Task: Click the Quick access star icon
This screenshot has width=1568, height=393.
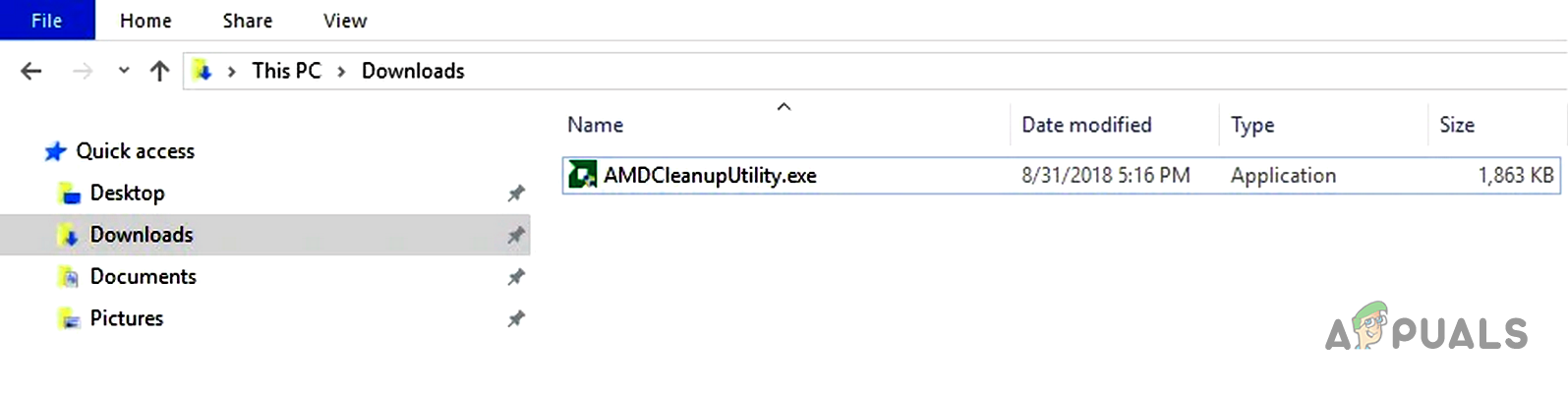Action: coord(55,151)
